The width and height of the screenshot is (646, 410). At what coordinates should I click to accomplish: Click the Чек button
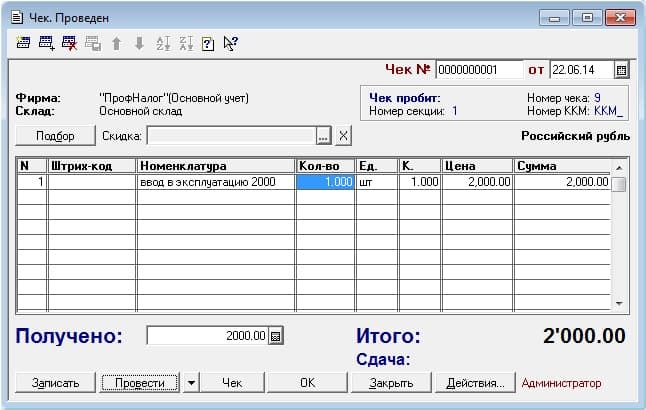click(232, 383)
